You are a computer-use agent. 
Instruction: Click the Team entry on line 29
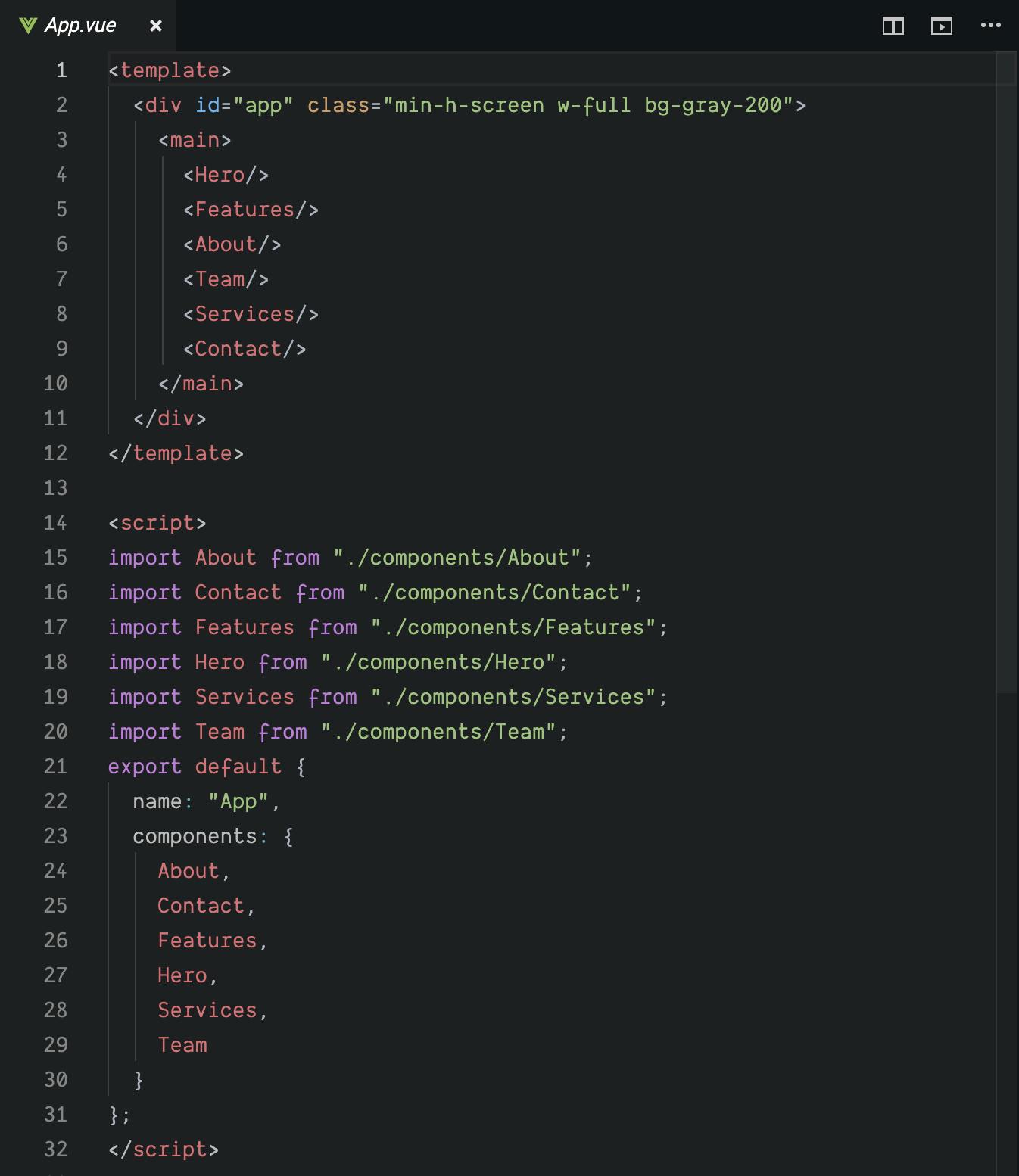[182, 1045]
